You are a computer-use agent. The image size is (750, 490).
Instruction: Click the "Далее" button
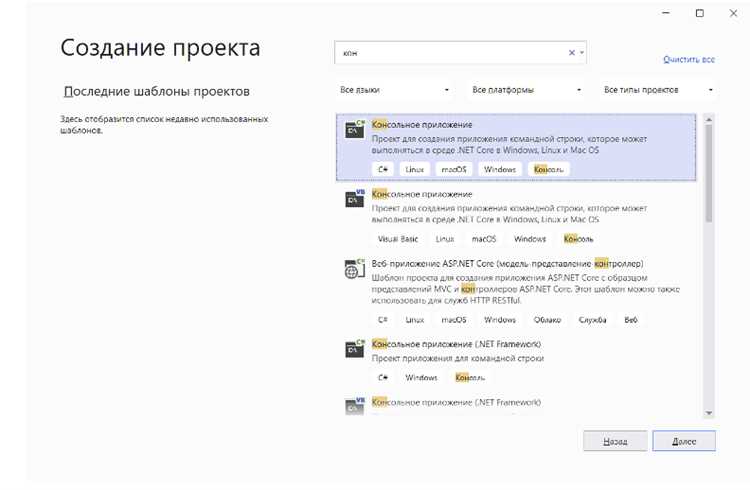tap(684, 441)
